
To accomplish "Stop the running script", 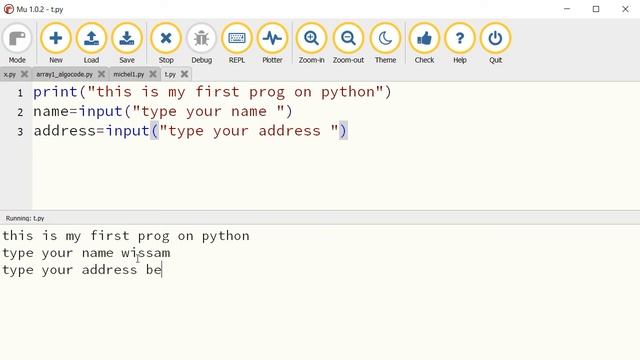I will coord(166,44).
